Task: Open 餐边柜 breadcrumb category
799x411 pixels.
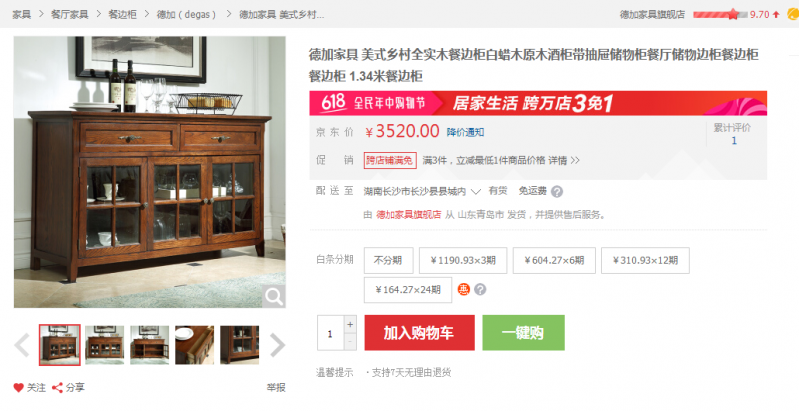Action: pos(122,14)
